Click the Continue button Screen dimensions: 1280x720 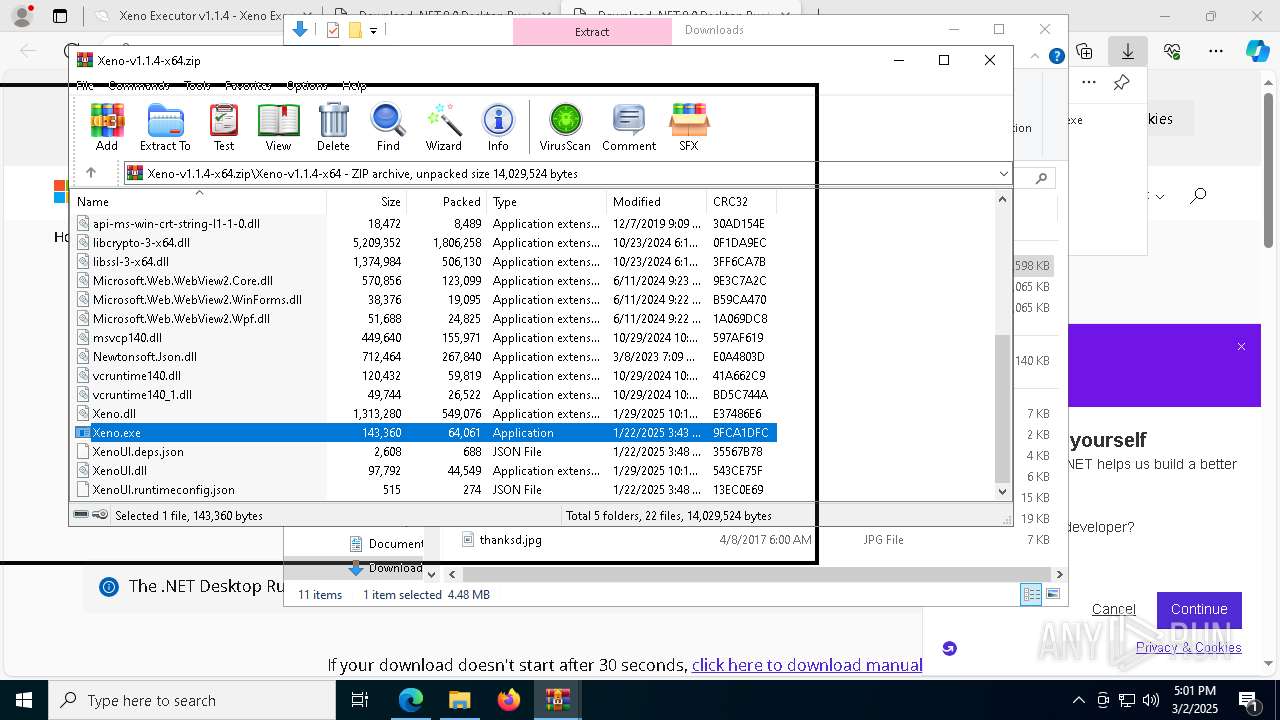point(1199,609)
